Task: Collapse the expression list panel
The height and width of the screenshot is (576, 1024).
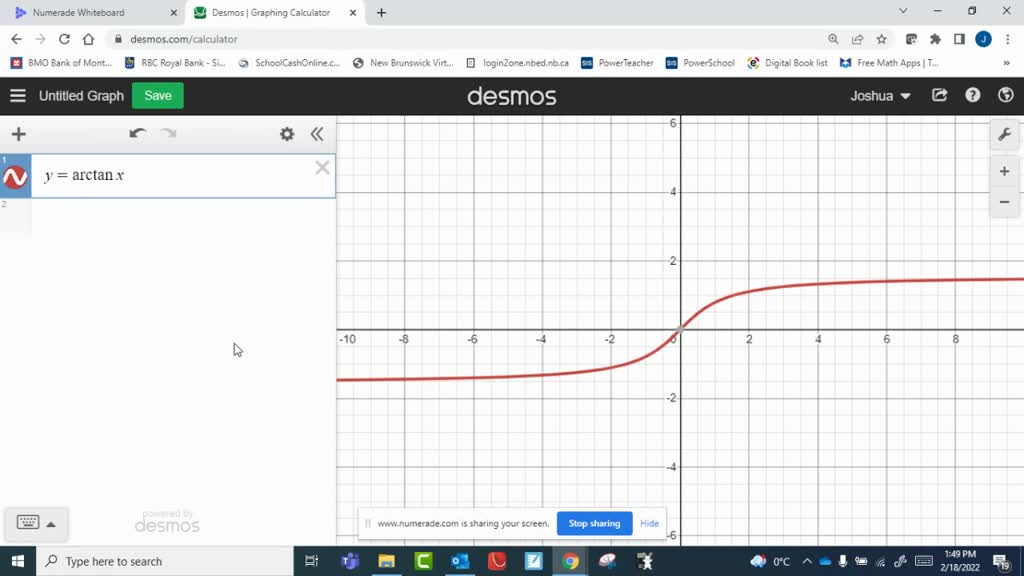Action: tap(317, 134)
